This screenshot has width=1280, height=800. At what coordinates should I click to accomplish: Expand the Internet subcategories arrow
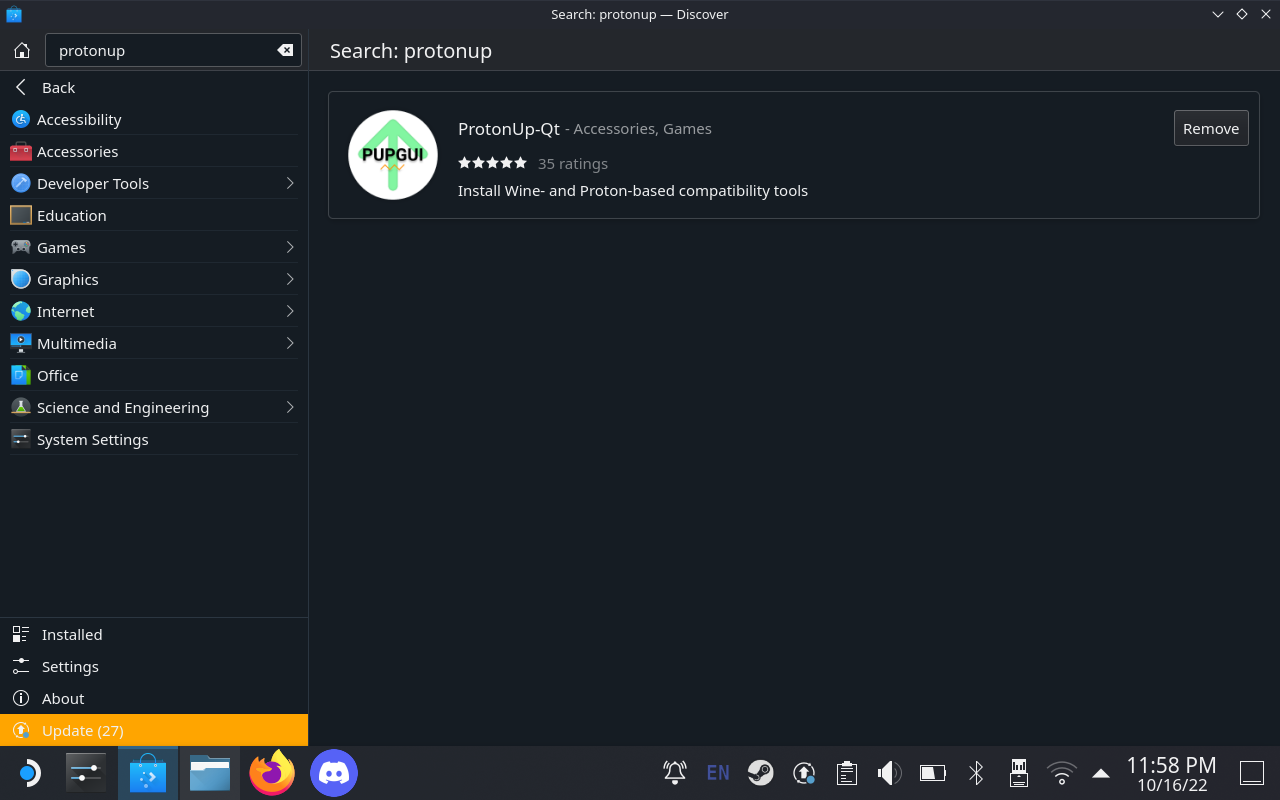(x=290, y=311)
